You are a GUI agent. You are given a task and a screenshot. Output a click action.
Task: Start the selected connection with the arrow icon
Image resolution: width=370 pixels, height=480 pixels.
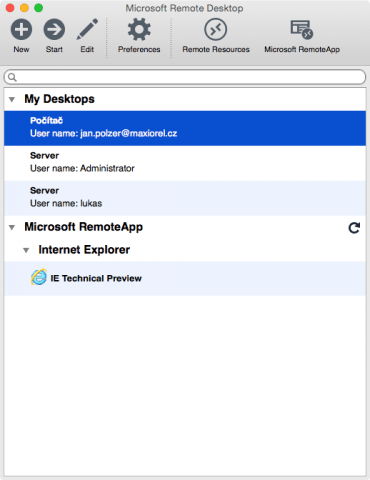pyautogui.click(x=54, y=29)
